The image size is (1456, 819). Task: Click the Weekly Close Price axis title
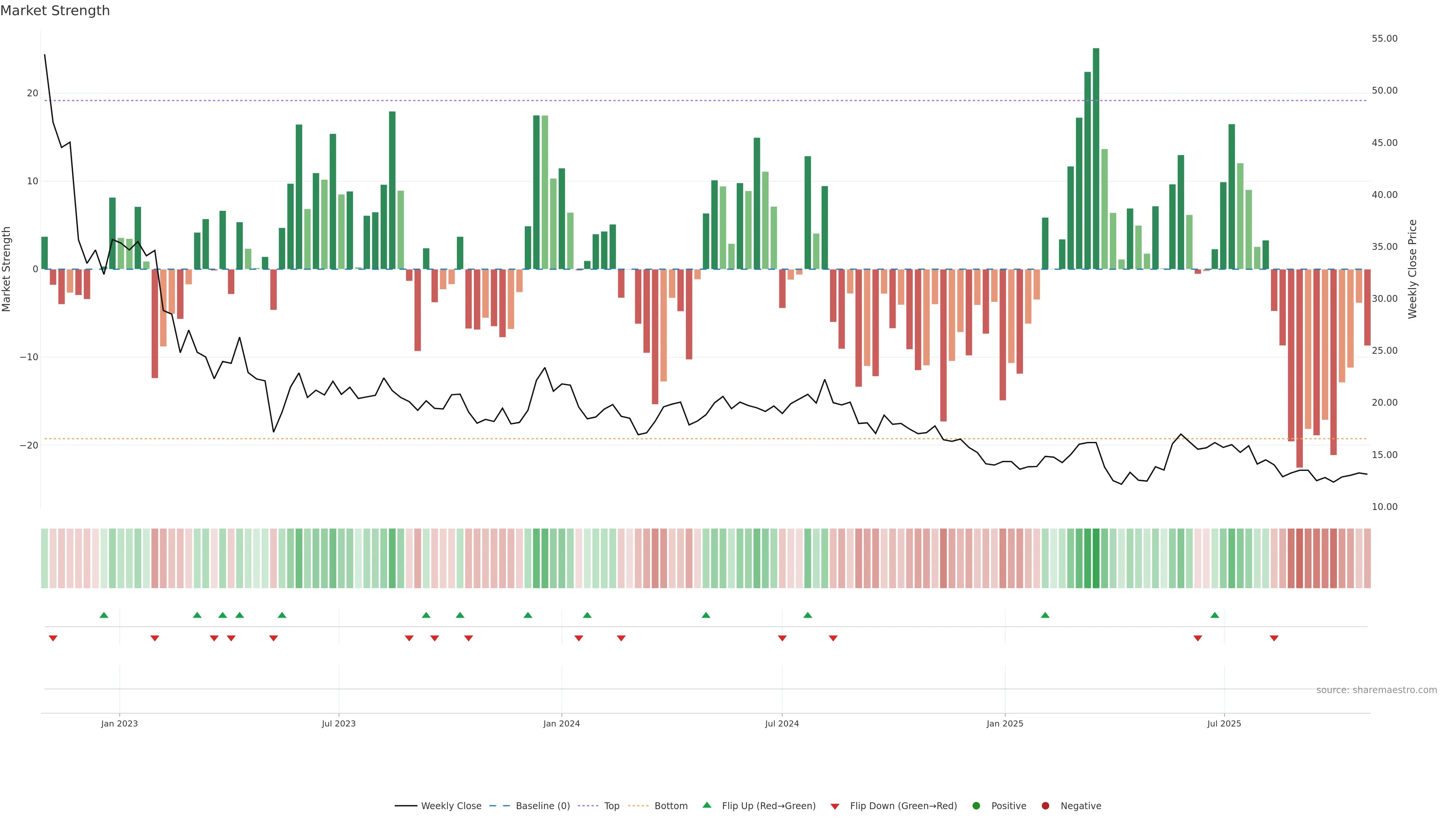[1412, 269]
